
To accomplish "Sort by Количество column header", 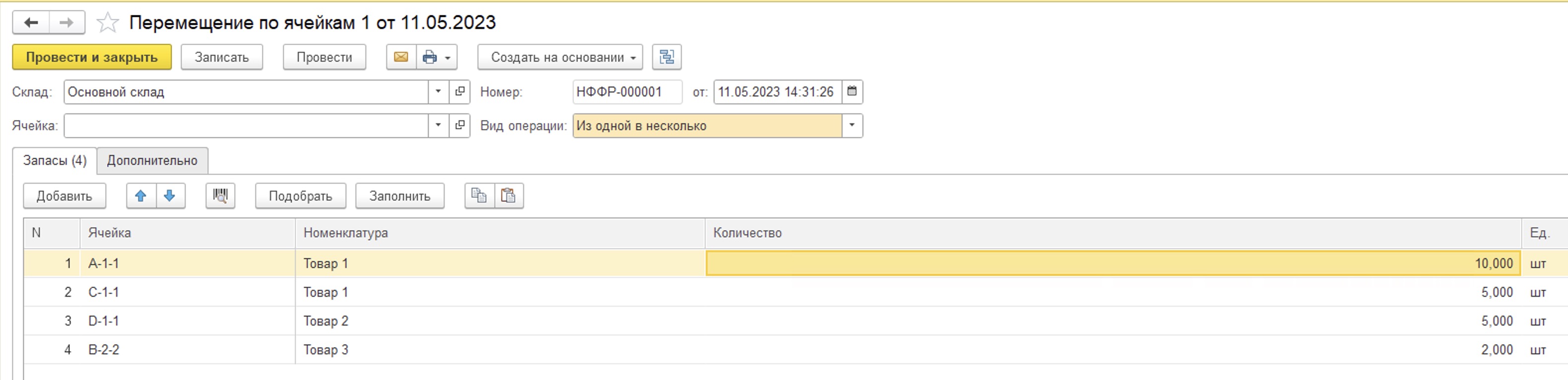I will (x=1113, y=233).
